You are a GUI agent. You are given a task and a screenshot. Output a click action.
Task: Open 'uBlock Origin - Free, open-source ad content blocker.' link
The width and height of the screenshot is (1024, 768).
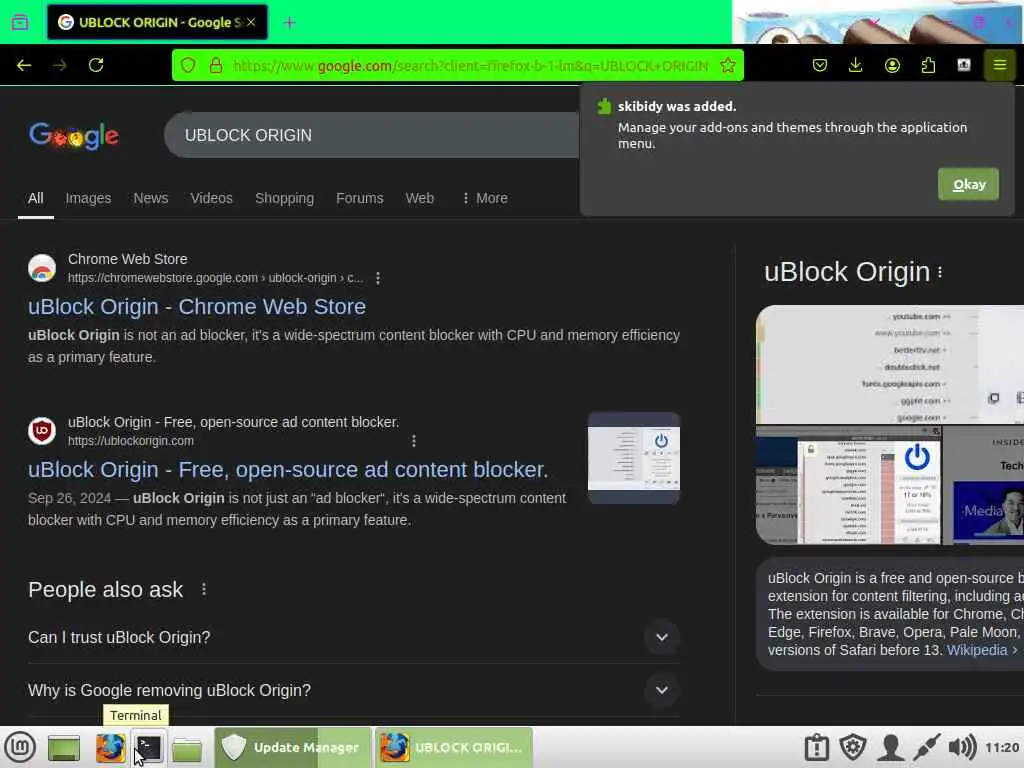pyautogui.click(x=288, y=470)
